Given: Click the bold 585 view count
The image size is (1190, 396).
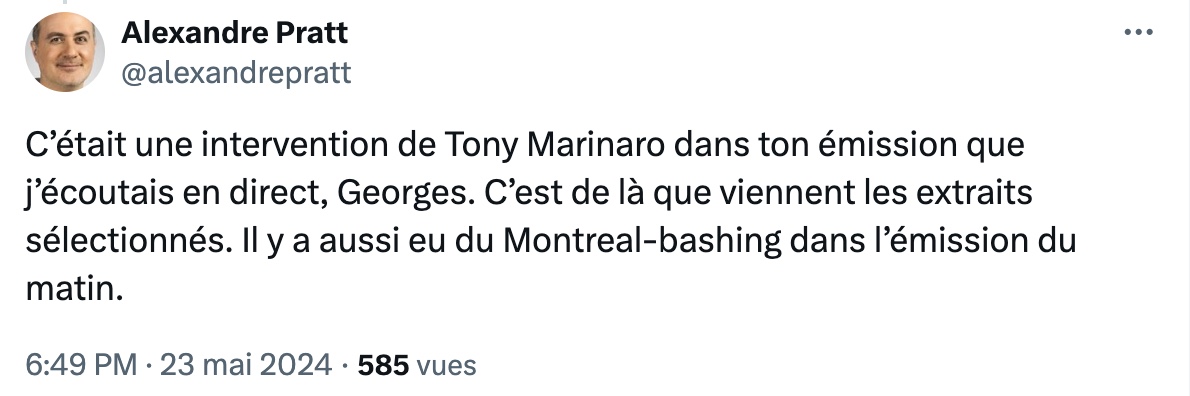Looking at the screenshot, I should (383, 365).
